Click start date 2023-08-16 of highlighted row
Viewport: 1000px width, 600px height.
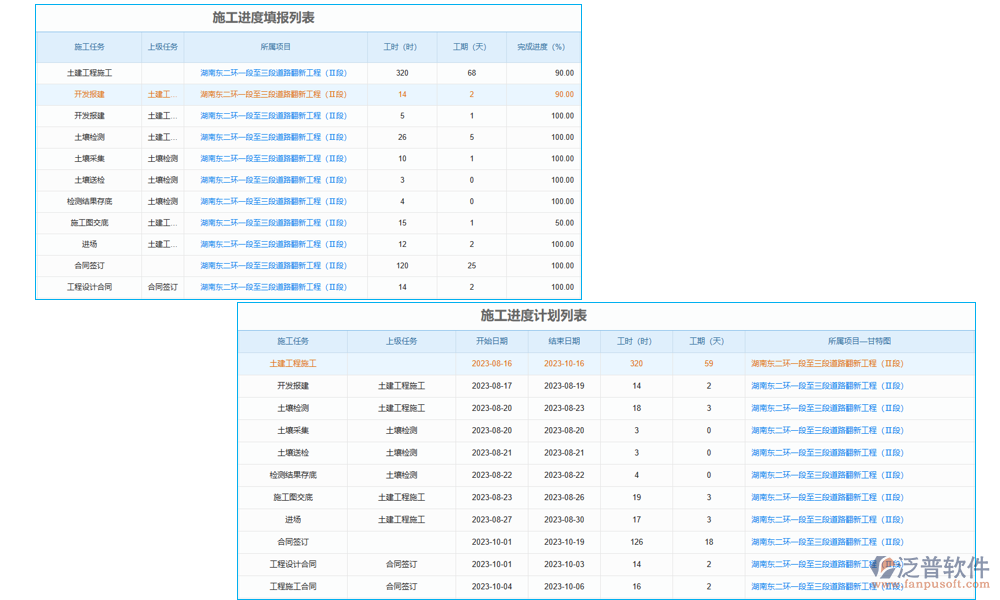pyautogui.click(x=491, y=363)
